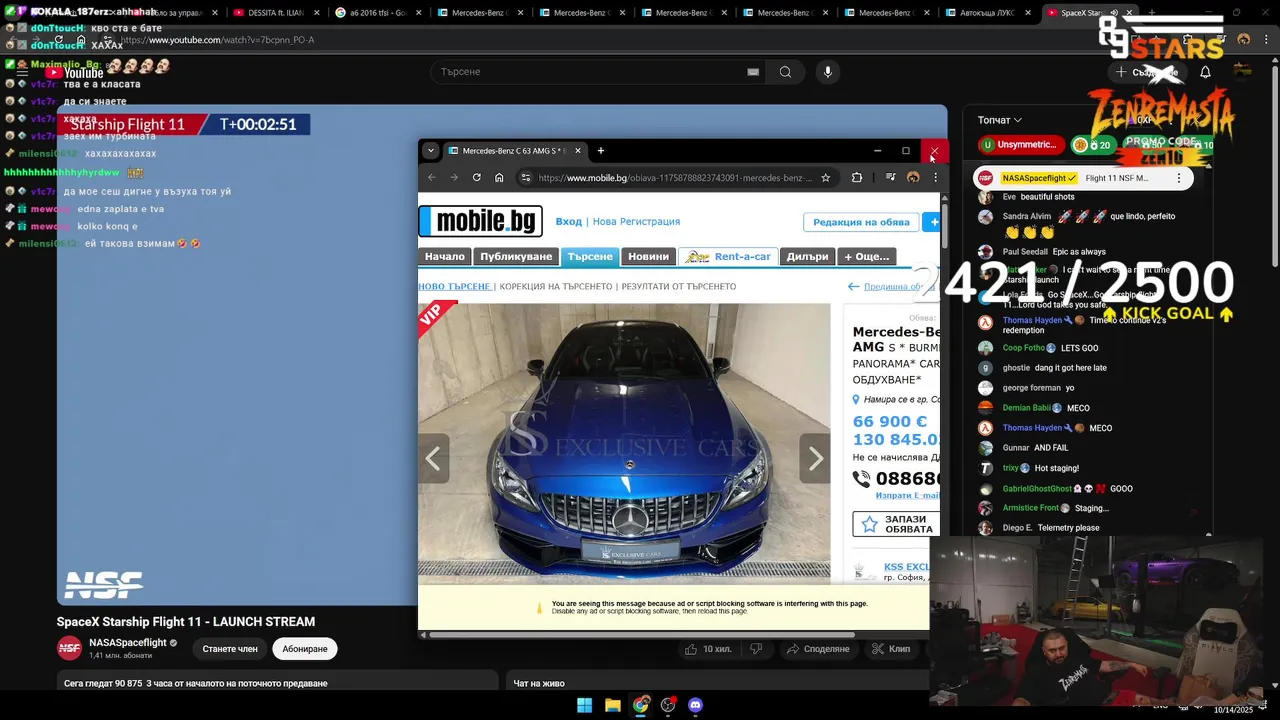Open a new tab in the mobile.bg window
Image resolution: width=1280 pixels, height=720 pixels.
pos(601,151)
